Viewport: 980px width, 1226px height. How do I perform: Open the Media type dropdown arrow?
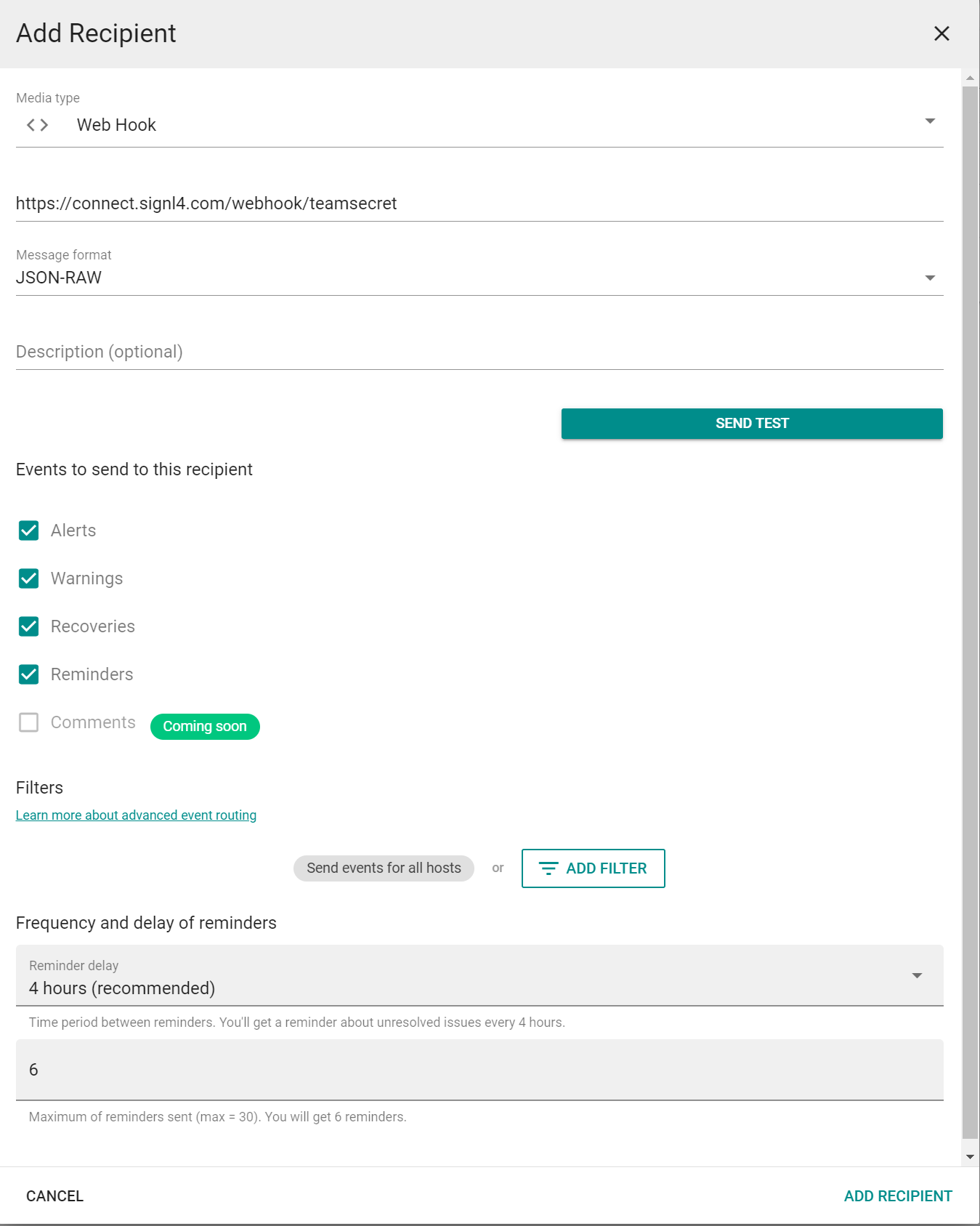click(930, 121)
